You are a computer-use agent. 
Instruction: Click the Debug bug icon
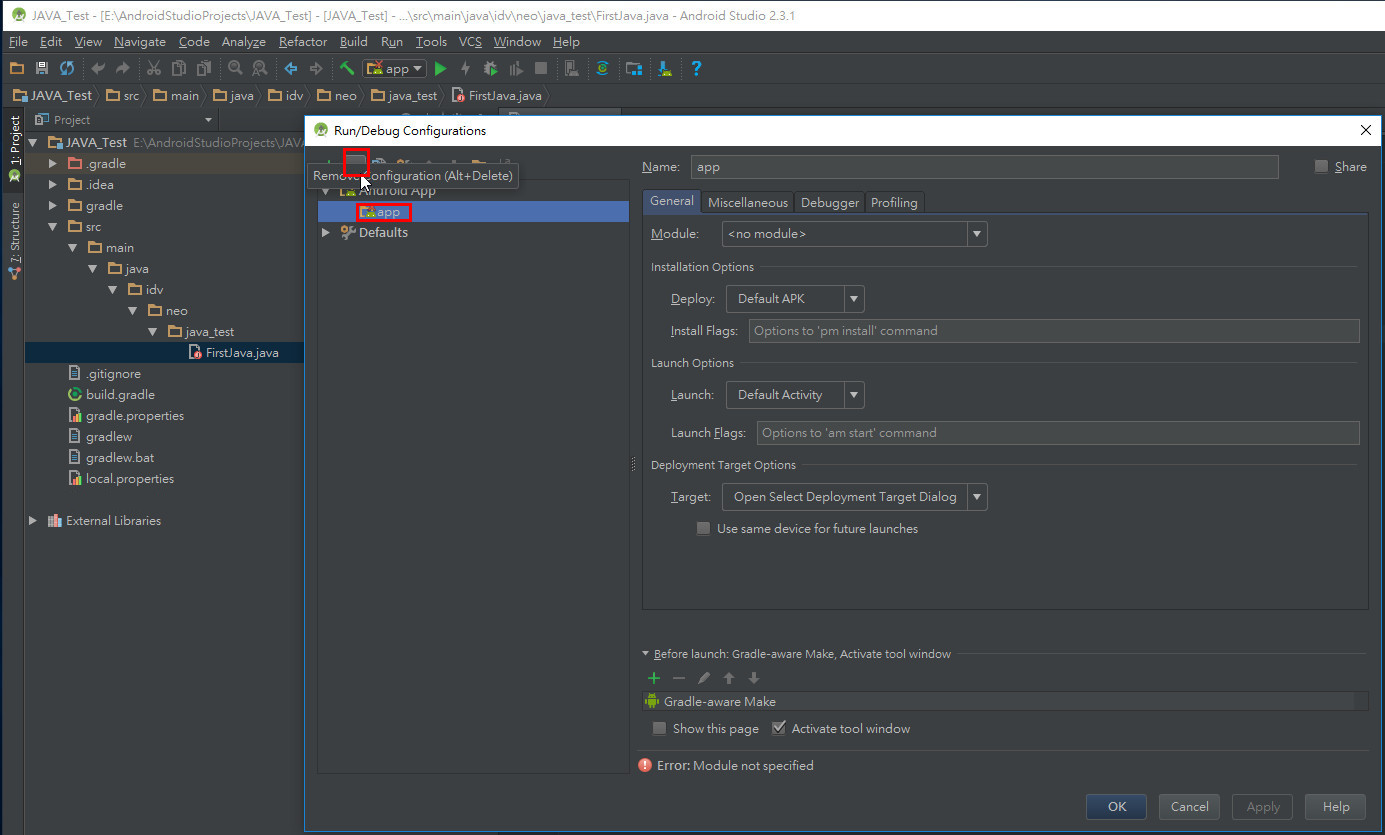coord(490,68)
